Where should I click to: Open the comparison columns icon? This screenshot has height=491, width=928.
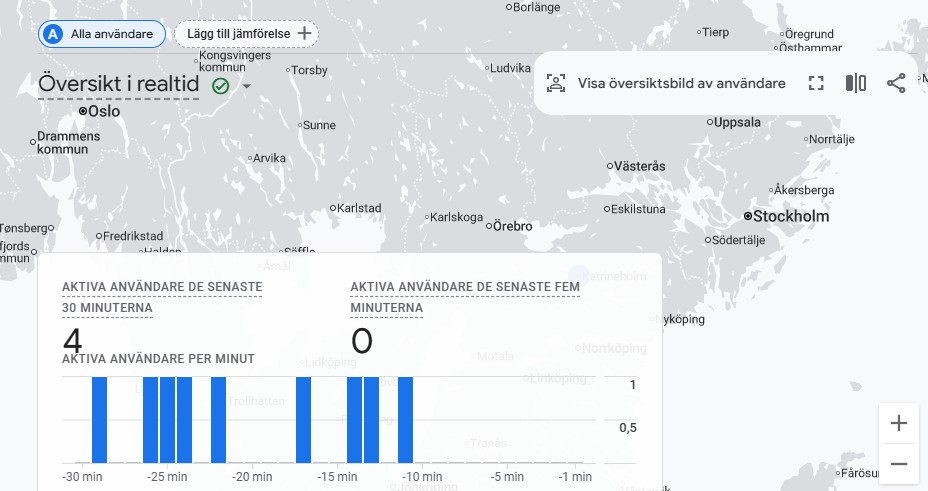[x=856, y=83]
